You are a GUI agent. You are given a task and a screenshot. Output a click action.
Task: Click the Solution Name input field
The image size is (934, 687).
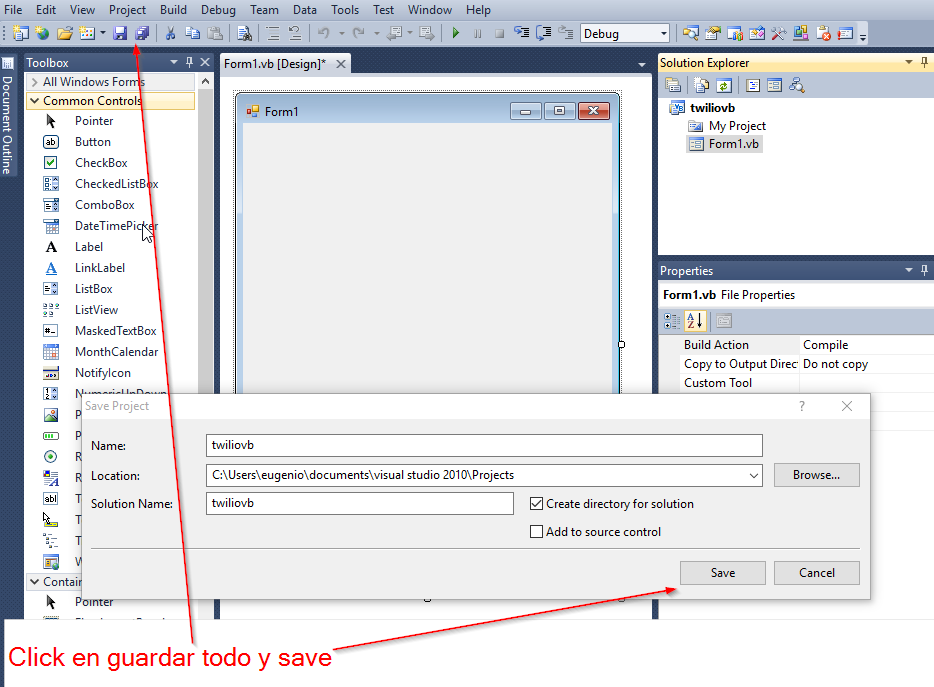coord(360,503)
